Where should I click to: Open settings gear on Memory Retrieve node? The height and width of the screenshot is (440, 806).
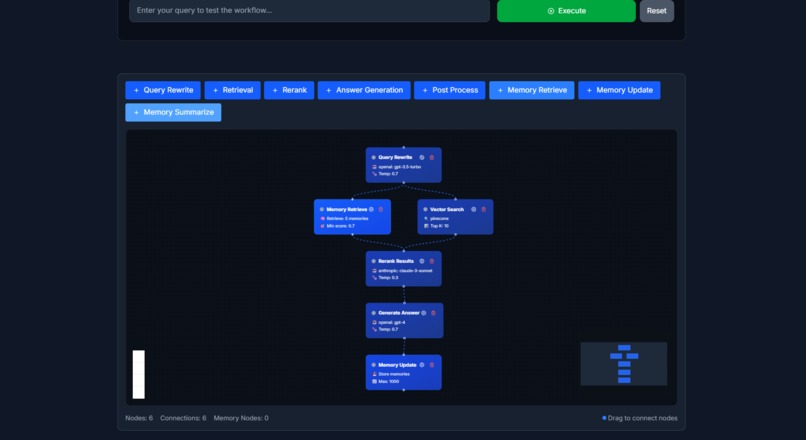point(371,209)
